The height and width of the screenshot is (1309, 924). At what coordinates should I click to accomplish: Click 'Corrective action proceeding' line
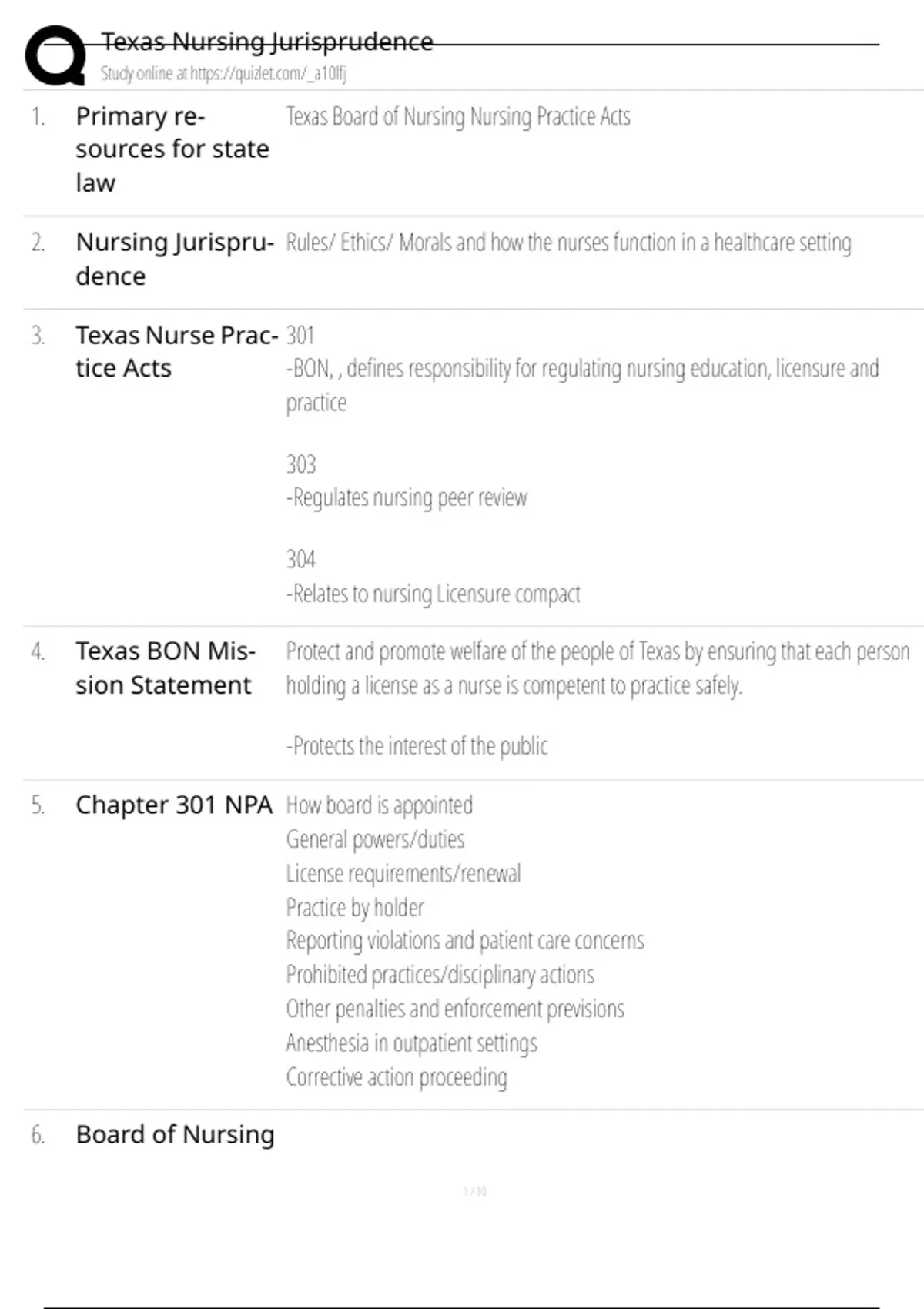[x=397, y=1076]
